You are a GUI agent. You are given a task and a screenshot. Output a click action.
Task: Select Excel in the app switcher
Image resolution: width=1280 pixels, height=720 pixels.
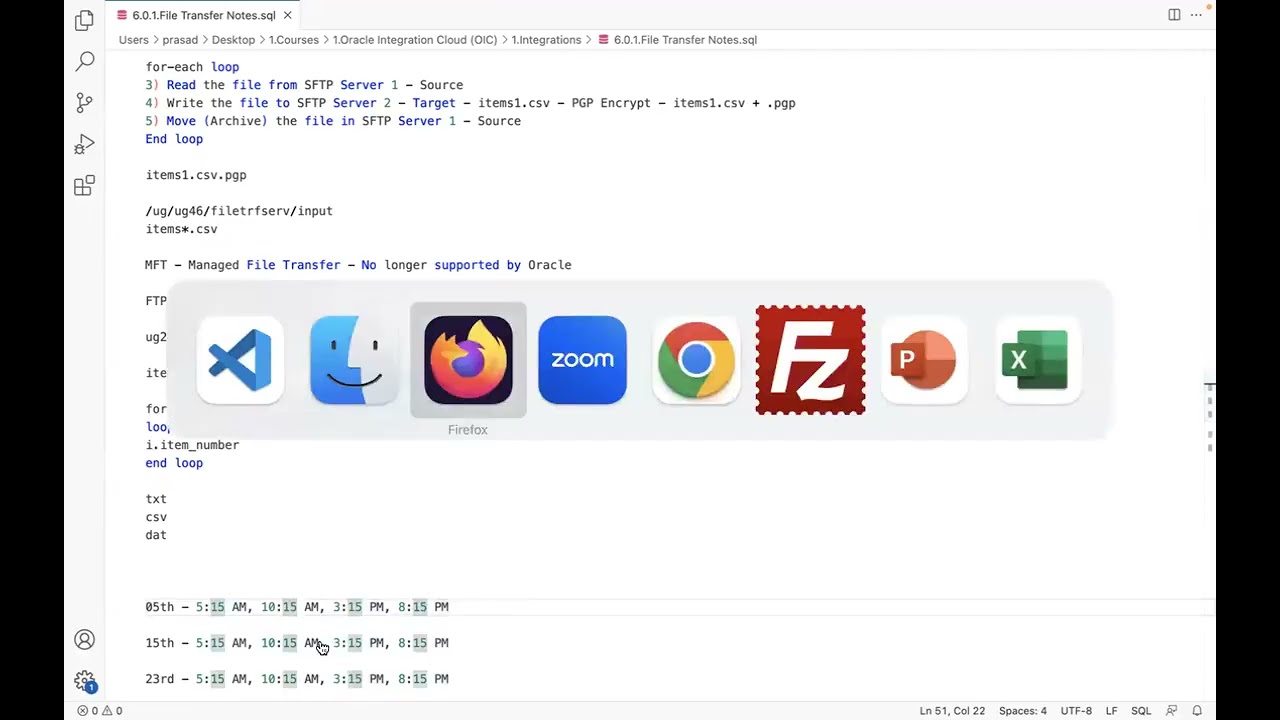1038,360
